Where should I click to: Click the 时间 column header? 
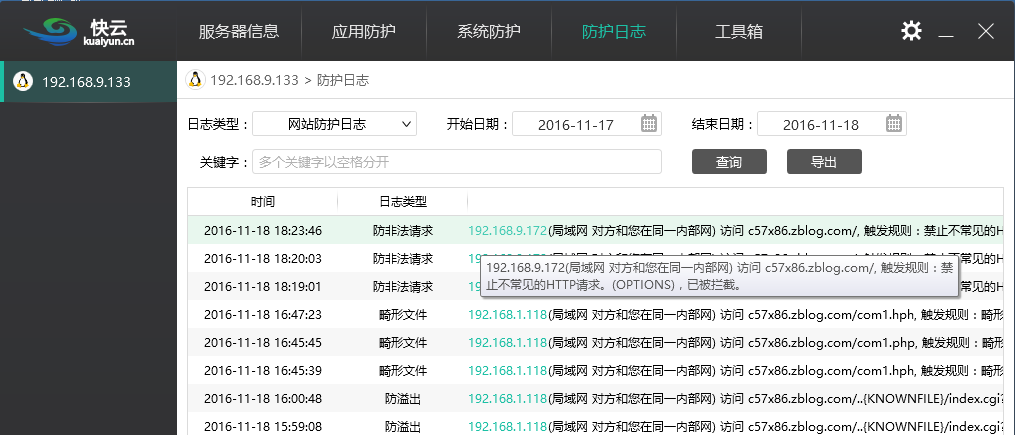(x=263, y=201)
